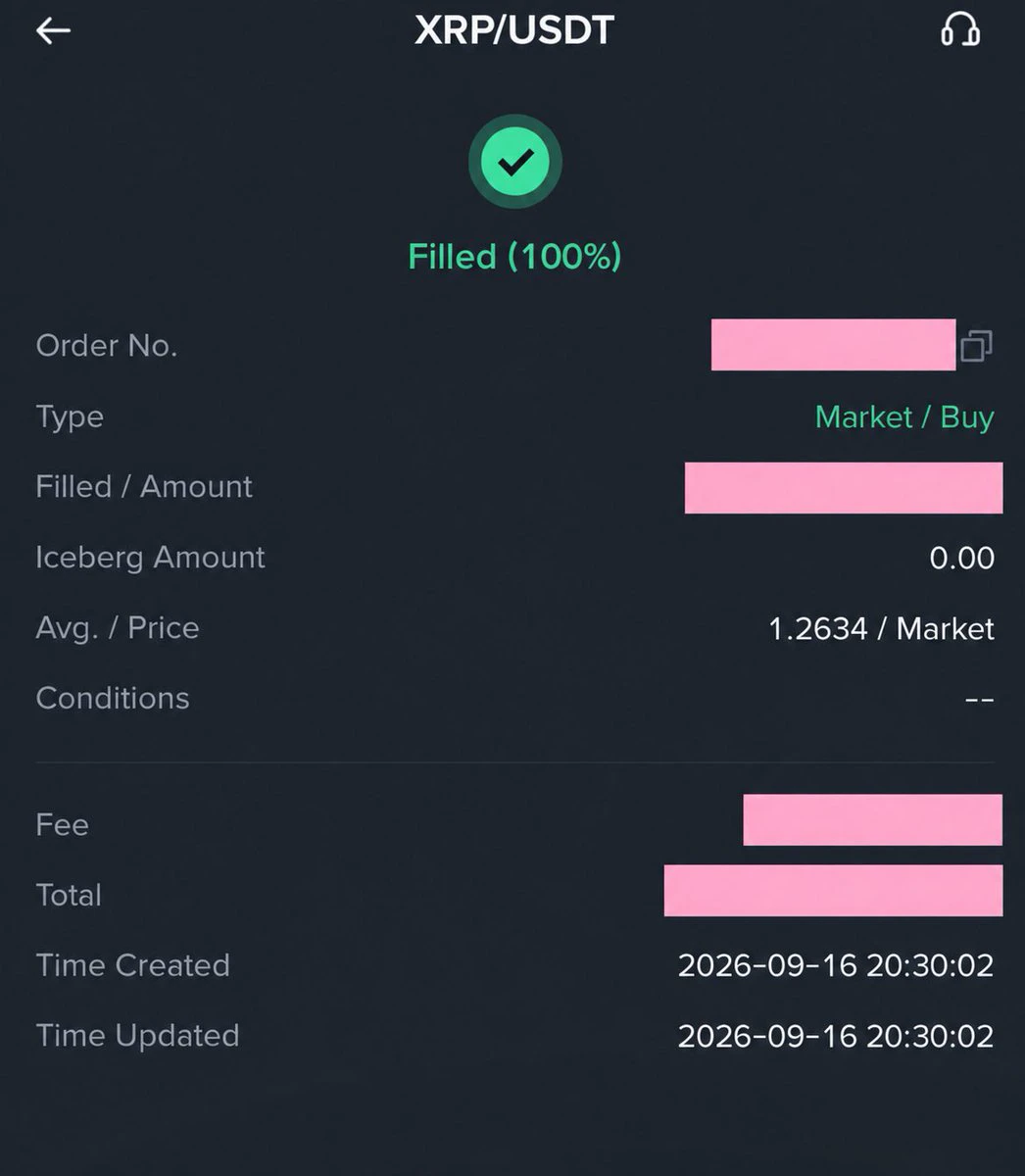Copy the order number

pos(976,345)
